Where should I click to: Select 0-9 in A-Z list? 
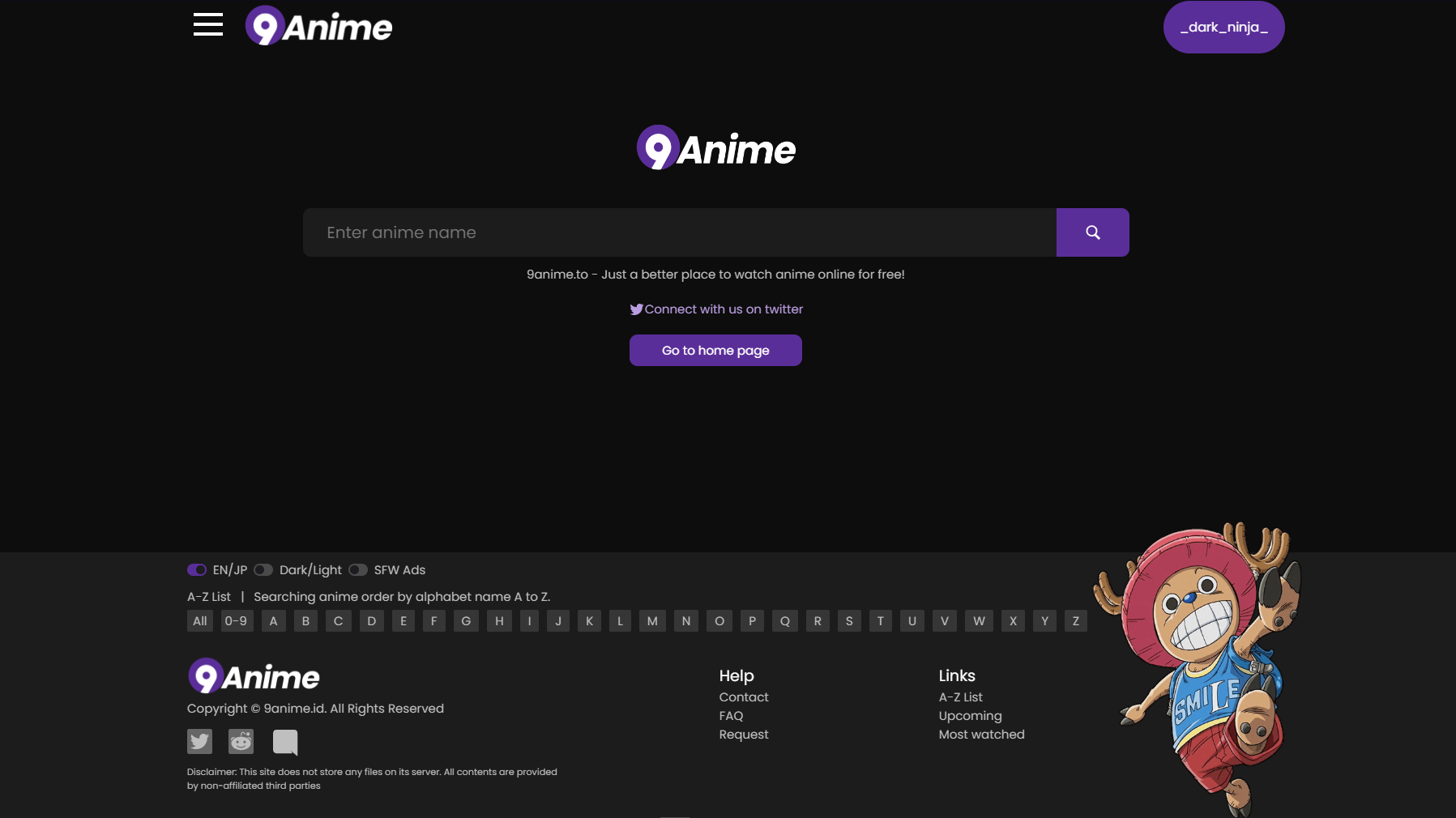(x=237, y=621)
